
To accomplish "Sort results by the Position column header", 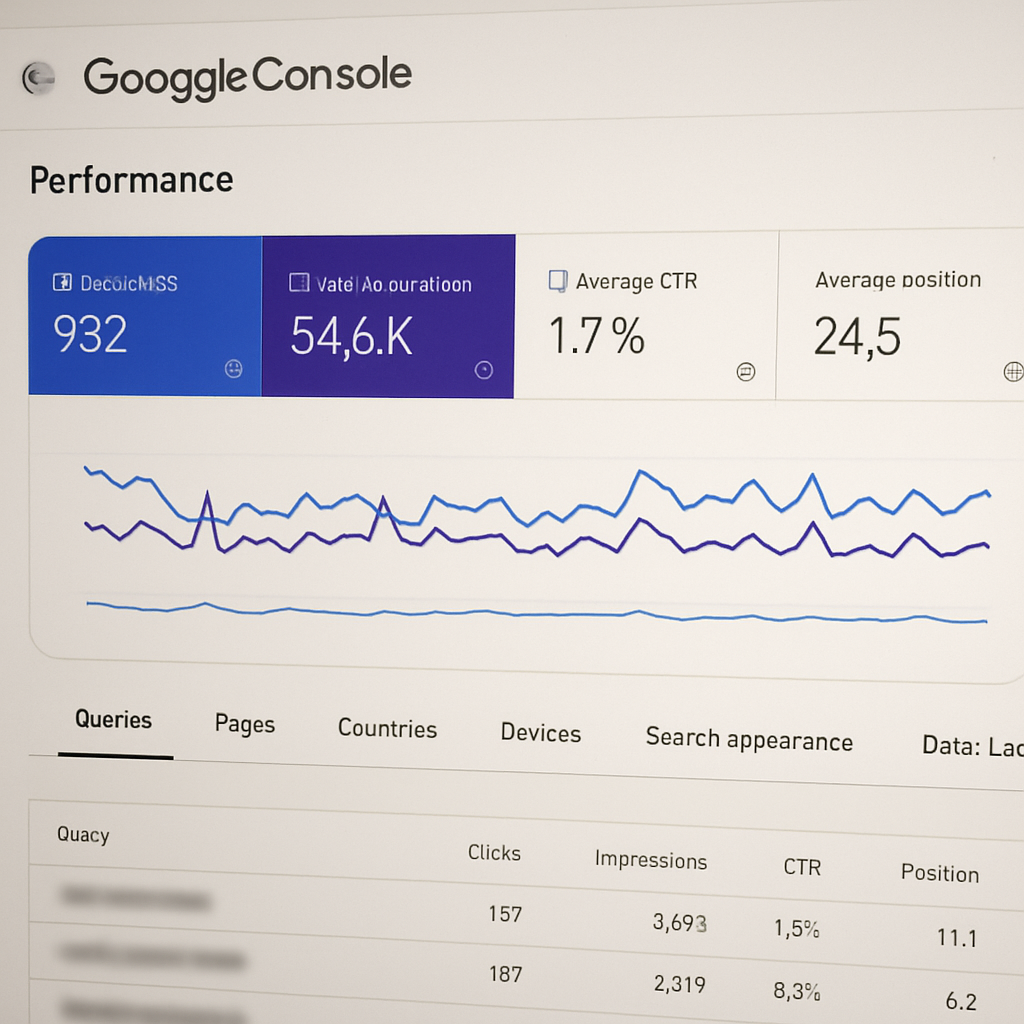I will click(x=939, y=873).
